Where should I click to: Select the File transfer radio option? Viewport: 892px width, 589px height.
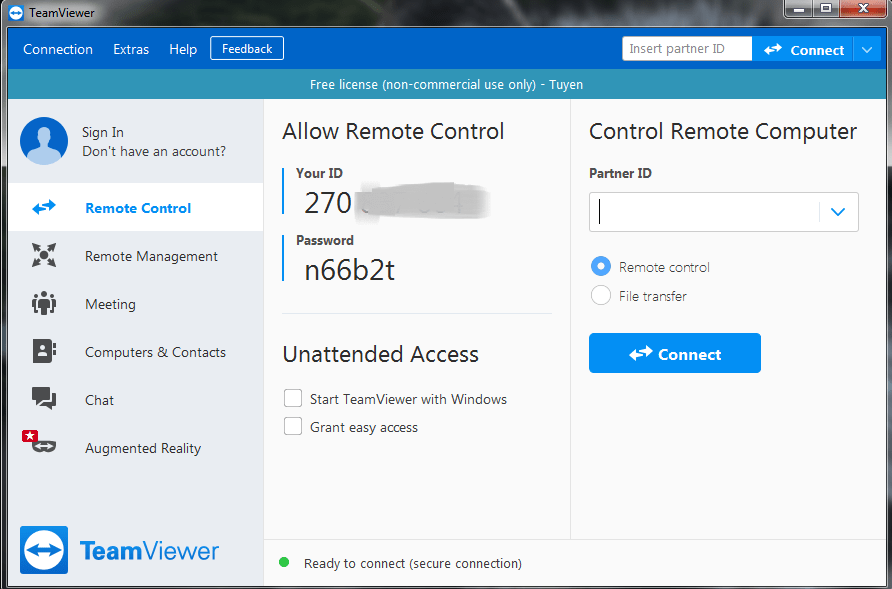tap(601, 295)
